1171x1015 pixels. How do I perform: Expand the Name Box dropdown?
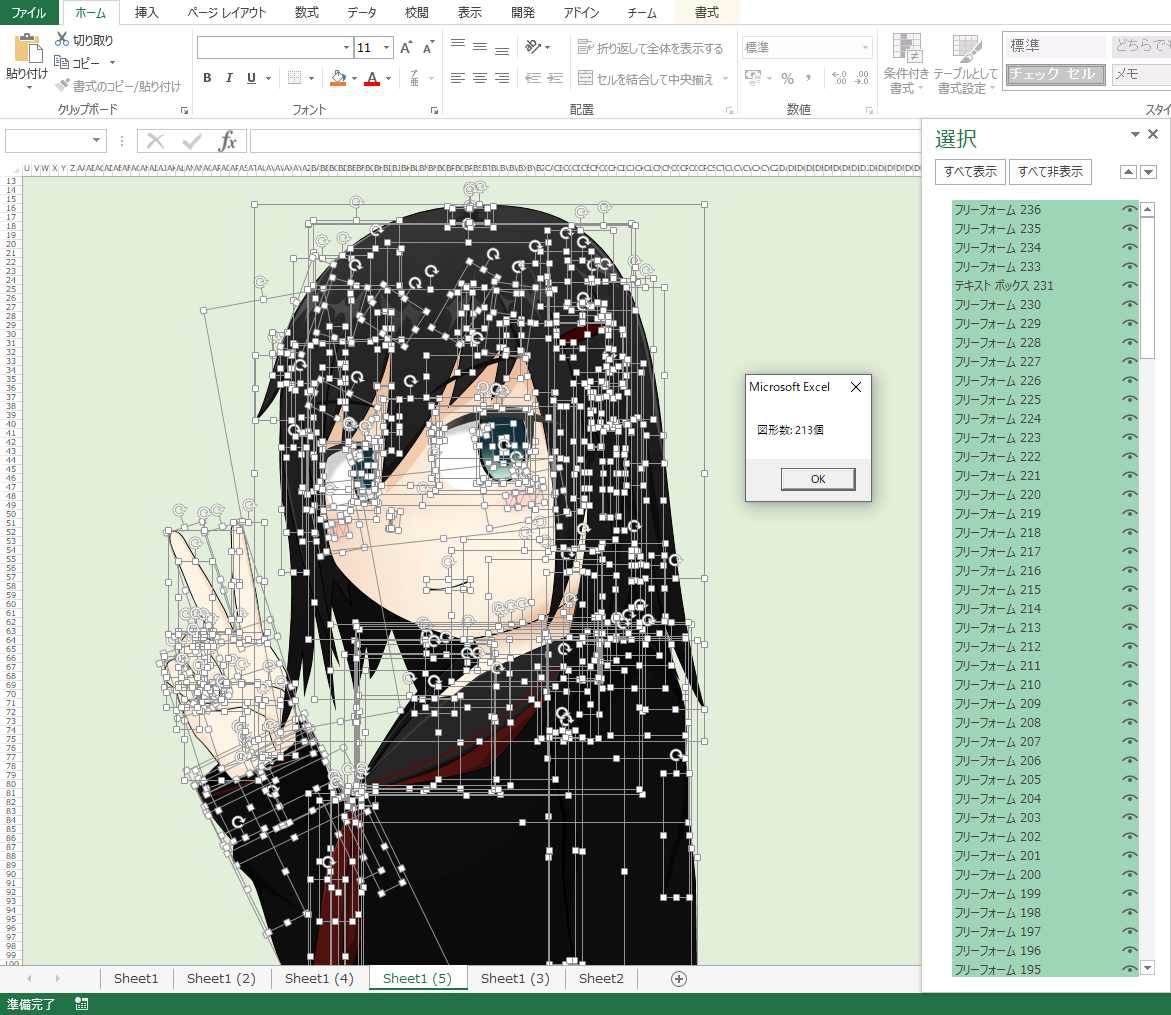(97, 141)
